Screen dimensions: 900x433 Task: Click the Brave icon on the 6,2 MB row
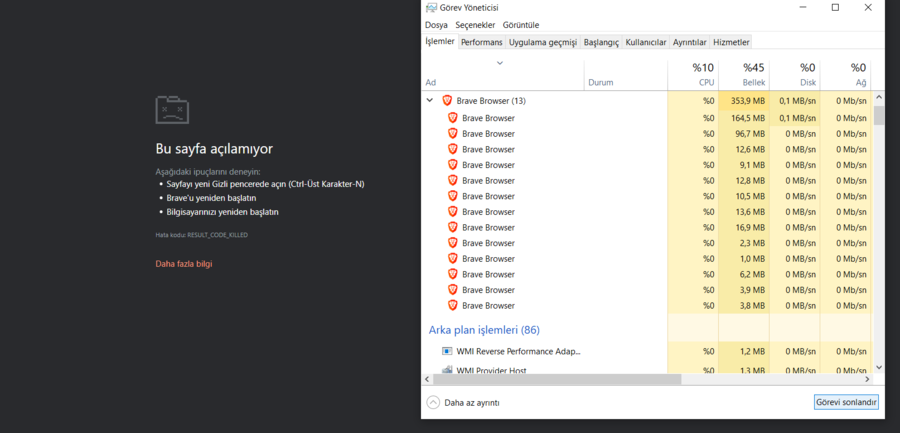(453, 274)
